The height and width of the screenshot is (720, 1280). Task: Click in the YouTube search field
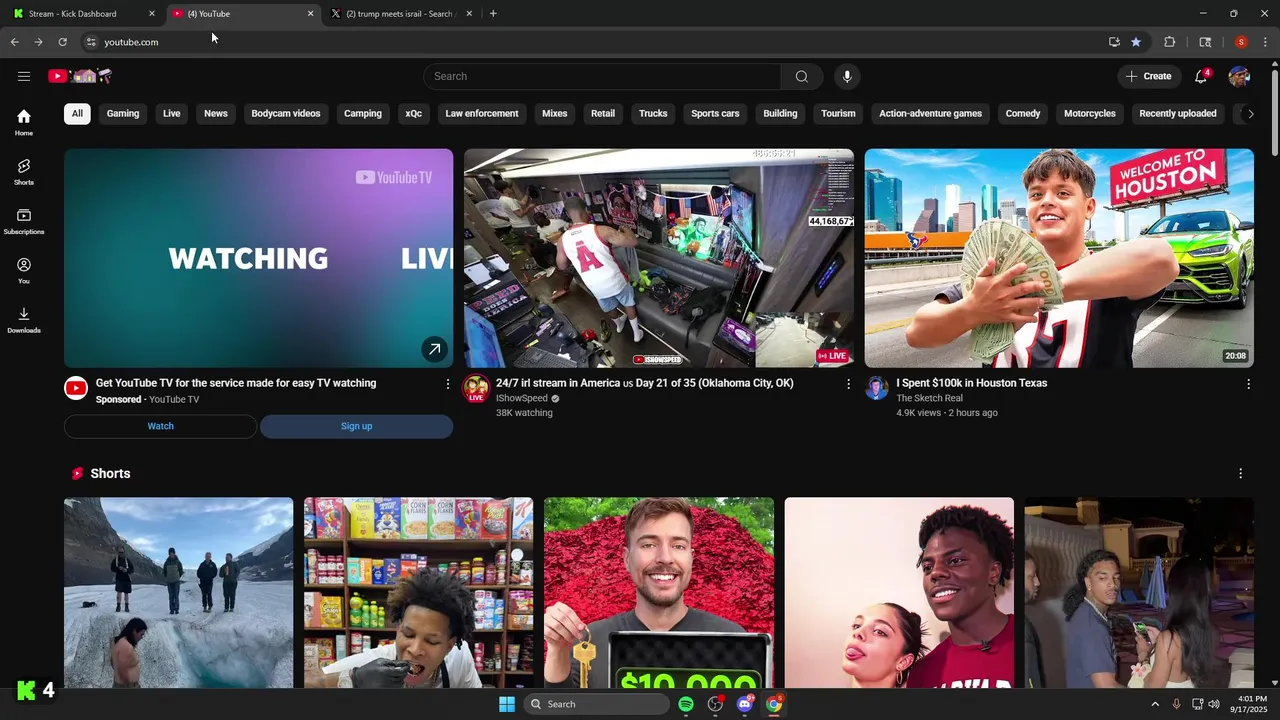click(602, 76)
